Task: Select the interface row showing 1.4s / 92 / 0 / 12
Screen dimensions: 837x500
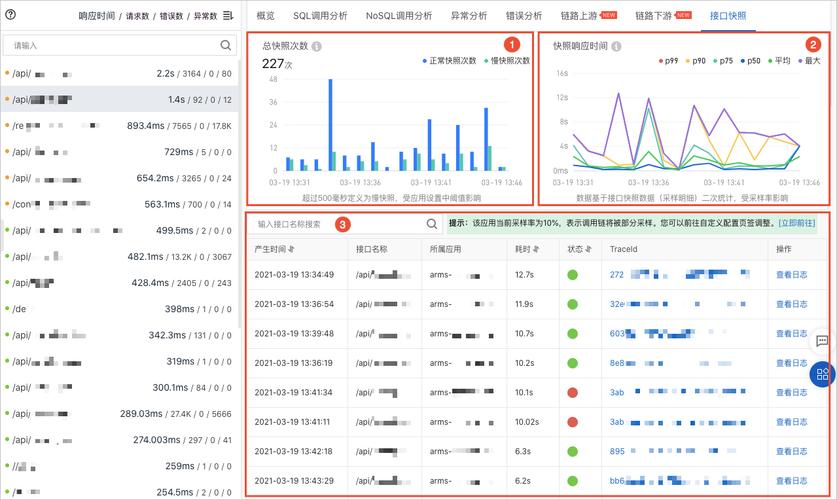Action: point(120,99)
